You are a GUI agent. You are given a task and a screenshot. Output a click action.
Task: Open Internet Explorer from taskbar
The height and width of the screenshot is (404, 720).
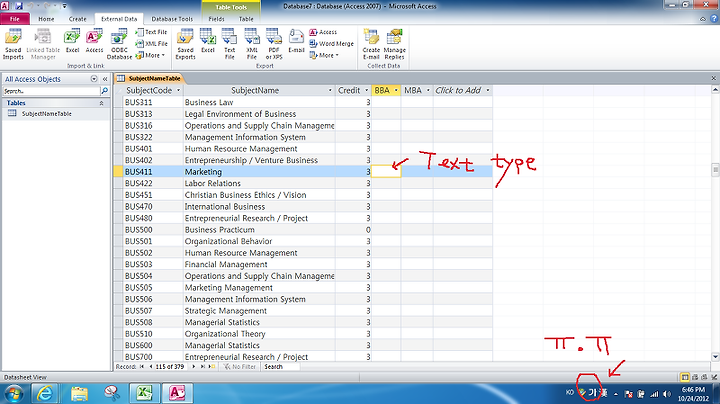[x=45, y=393]
